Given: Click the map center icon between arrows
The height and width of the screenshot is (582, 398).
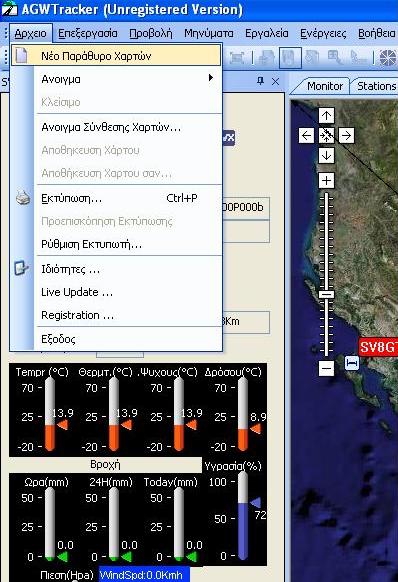Looking at the screenshot, I should (326, 136).
